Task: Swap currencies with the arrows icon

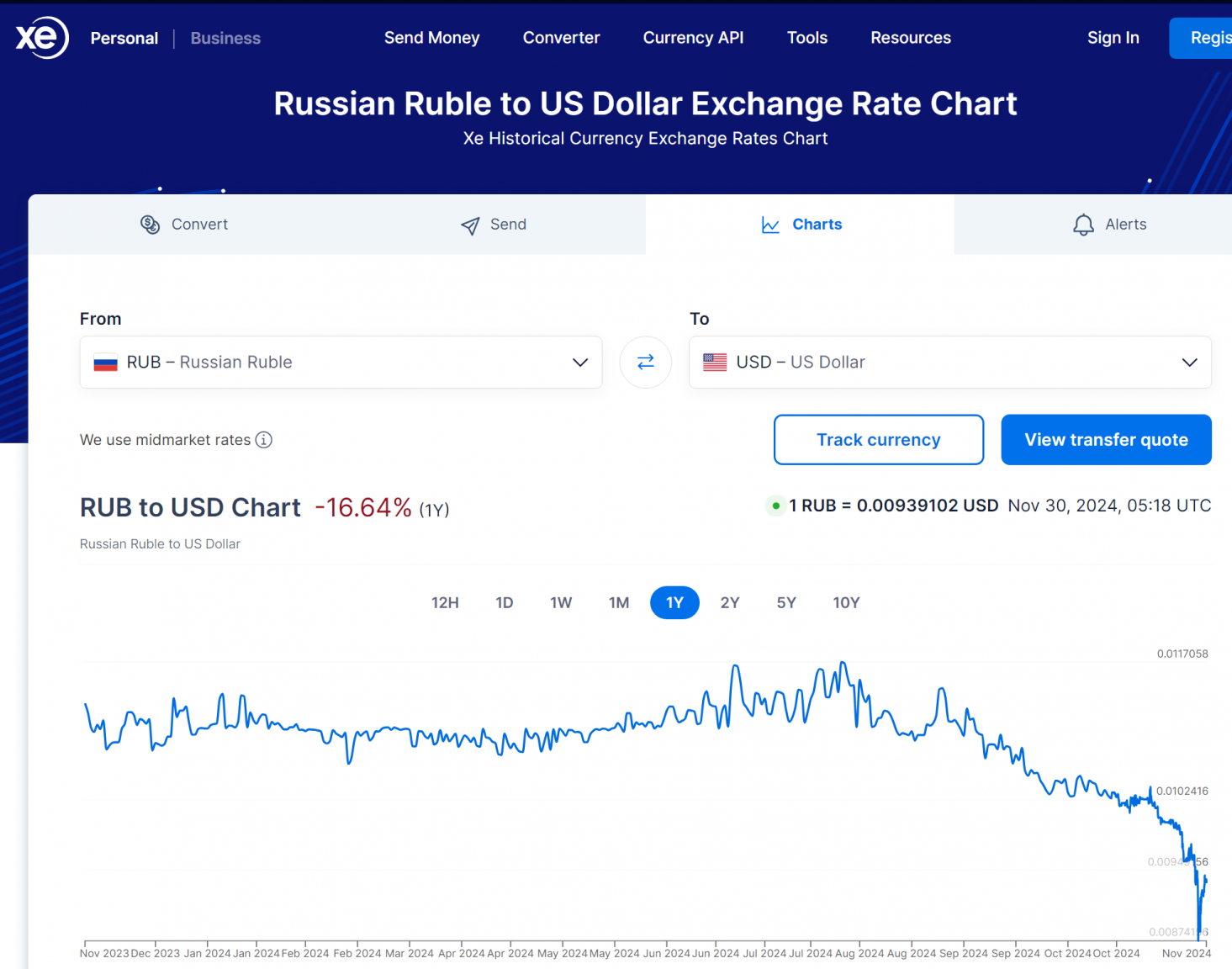Action: (x=646, y=363)
